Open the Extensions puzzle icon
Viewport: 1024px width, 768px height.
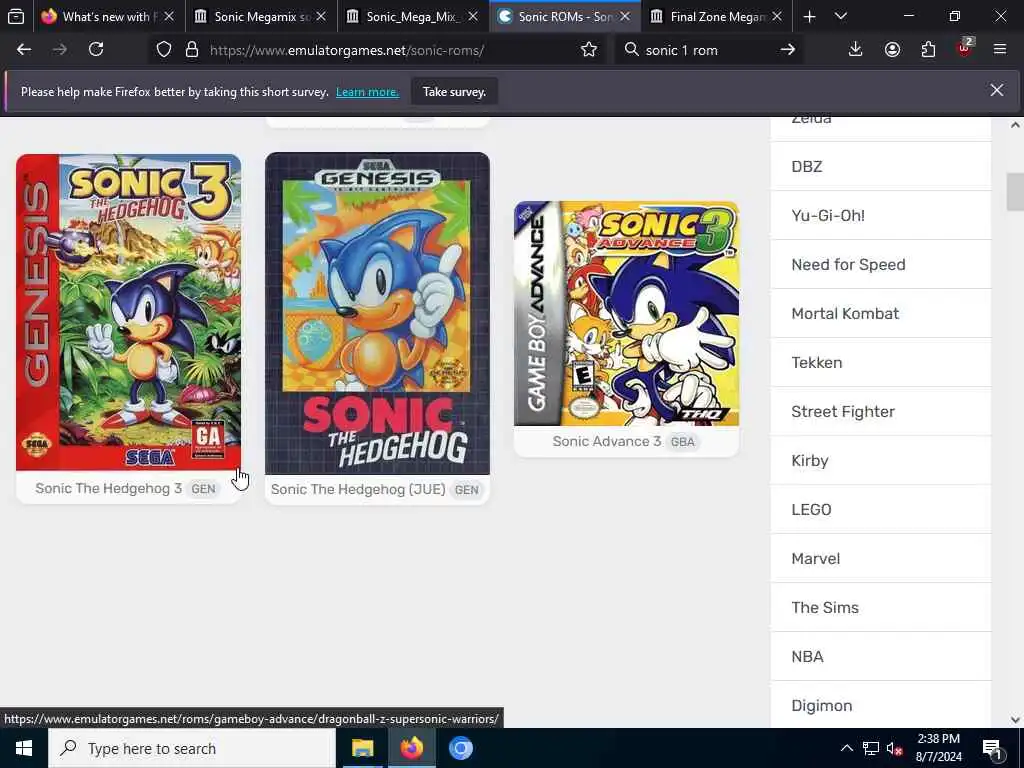(x=928, y=50)
